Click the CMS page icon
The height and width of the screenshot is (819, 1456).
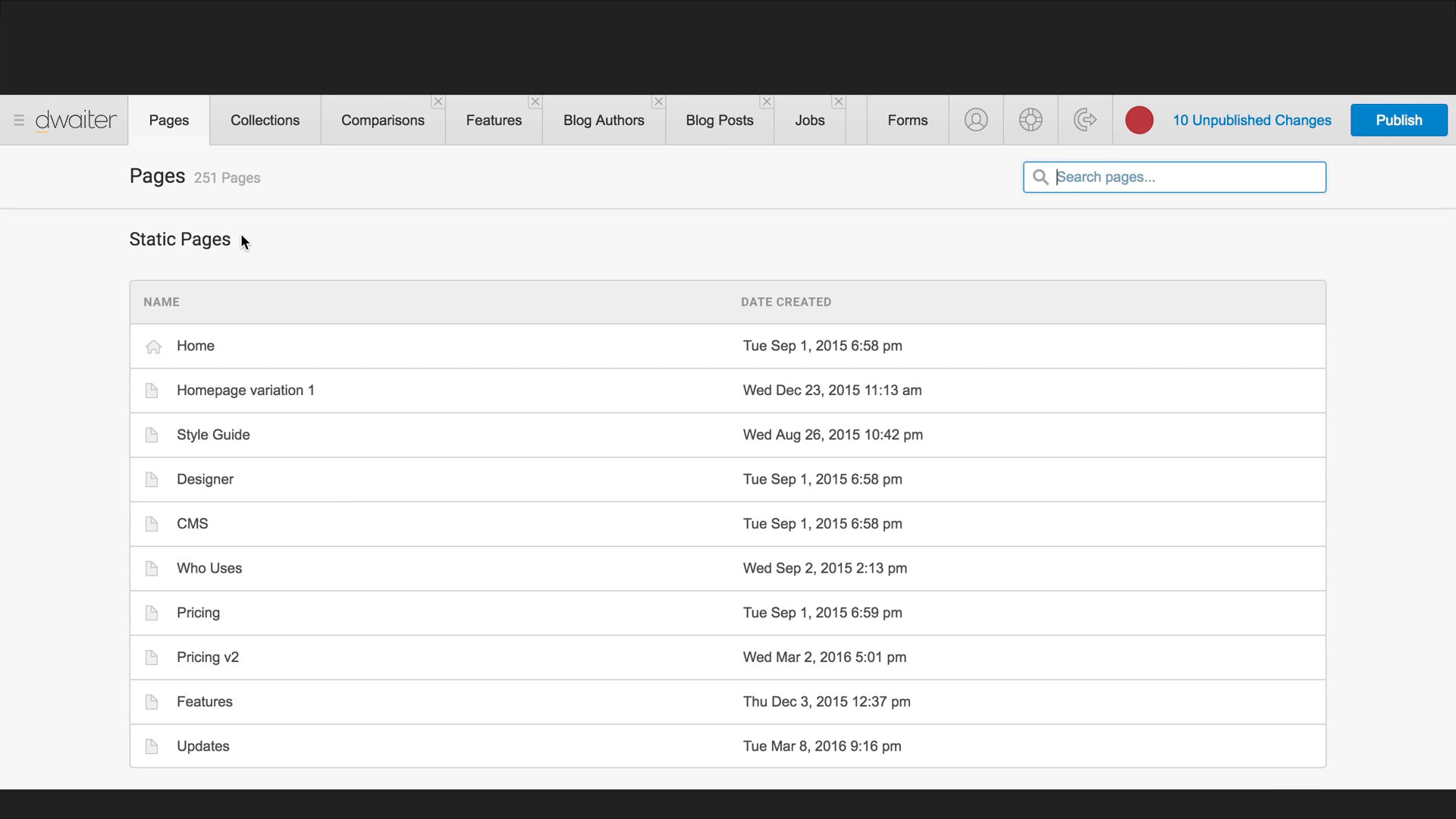pyautogui.click(x=152, y=524)
